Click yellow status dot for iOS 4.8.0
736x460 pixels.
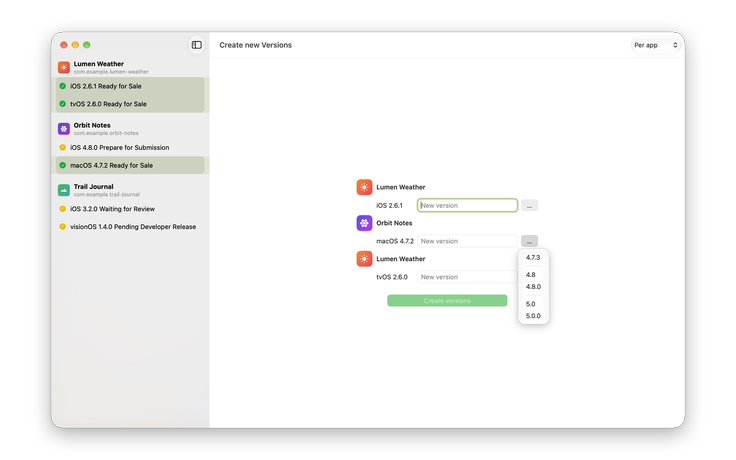point(62,147)
